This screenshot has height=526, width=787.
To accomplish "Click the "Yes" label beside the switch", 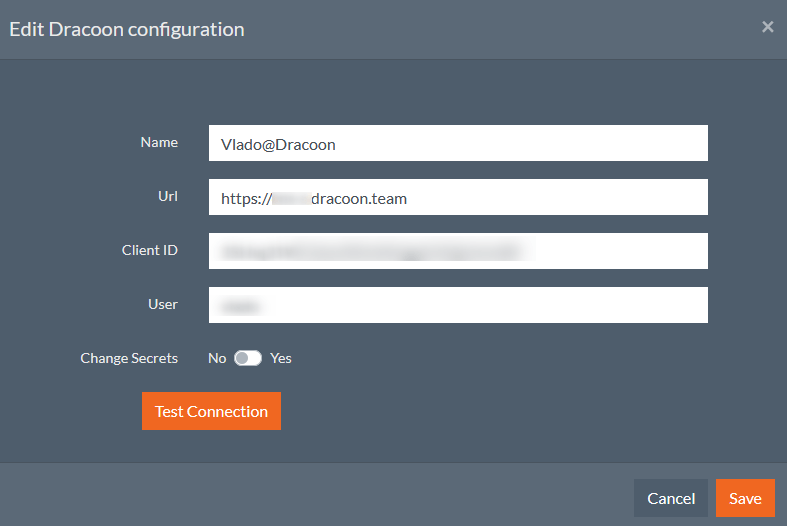I will (x=281, y=358).
